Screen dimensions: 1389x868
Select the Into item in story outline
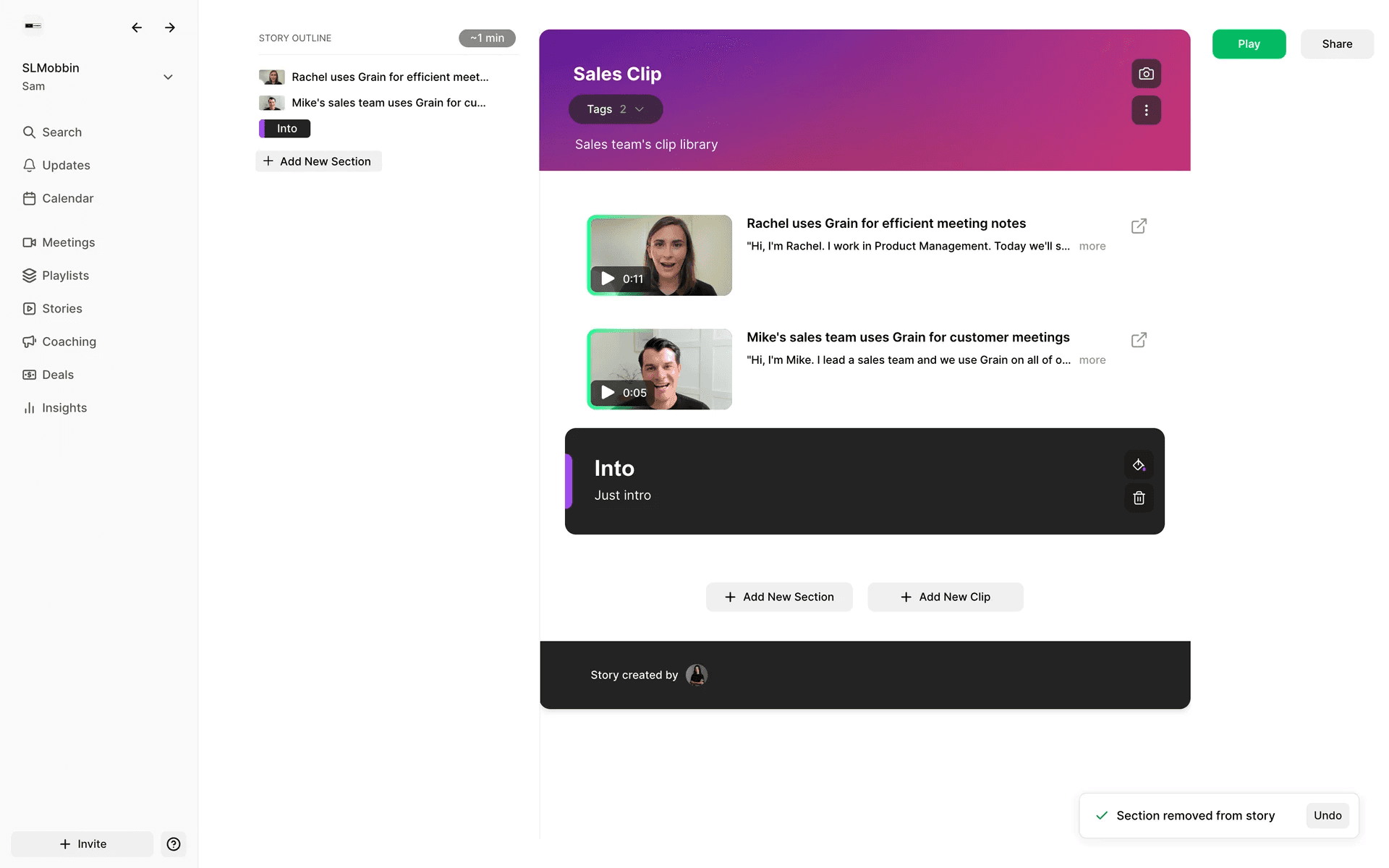(x=286, y=129)
